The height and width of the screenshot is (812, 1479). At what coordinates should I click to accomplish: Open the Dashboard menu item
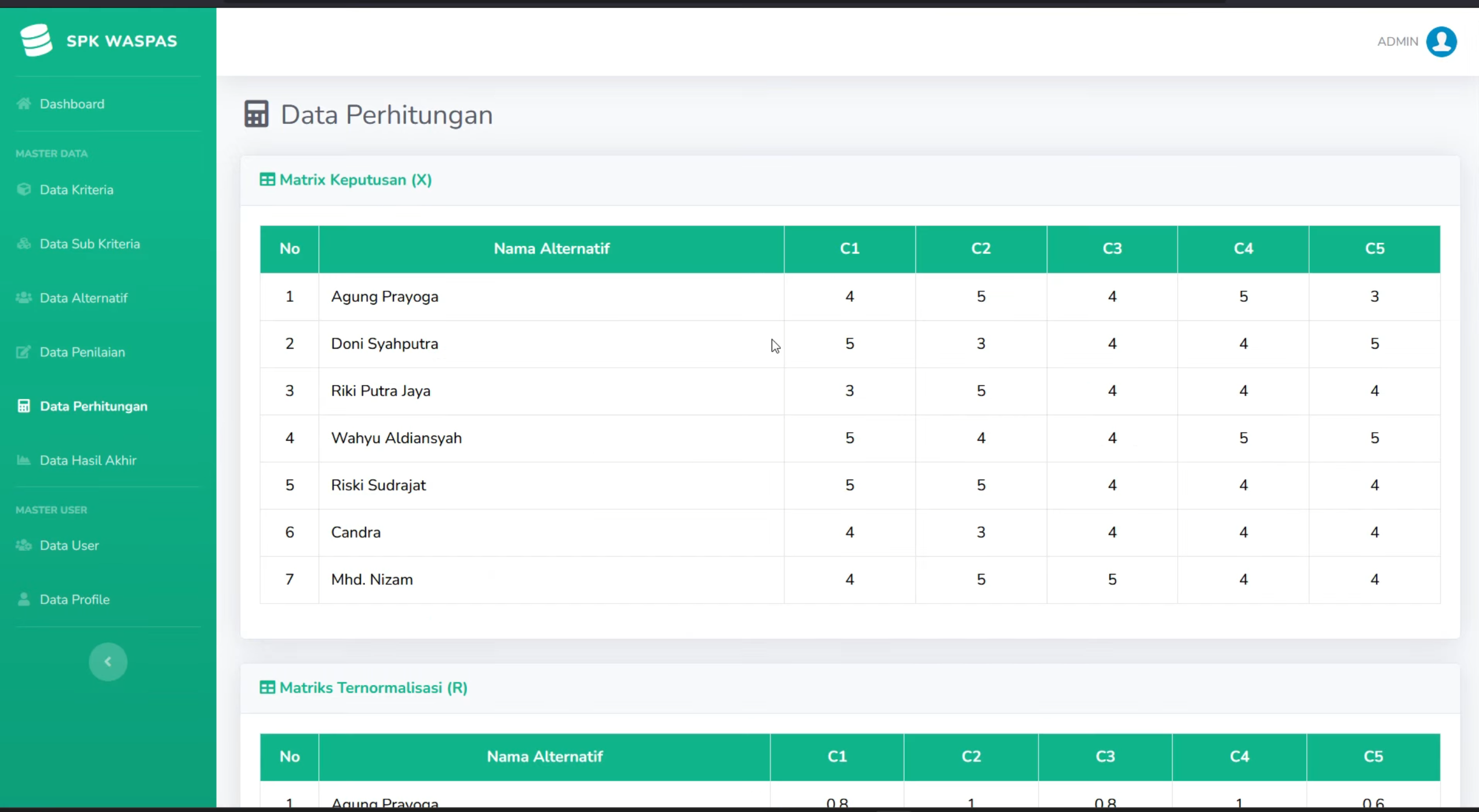(72, 104)
